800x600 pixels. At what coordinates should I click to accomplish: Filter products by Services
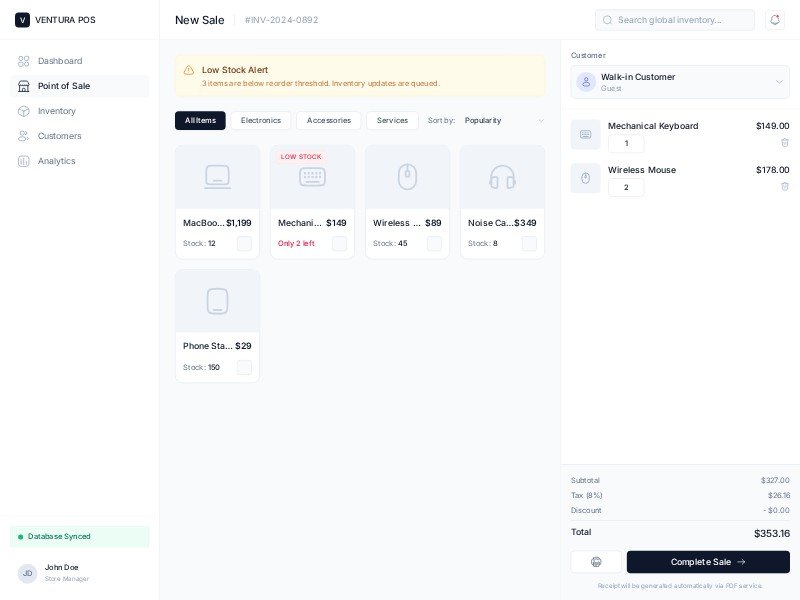pos(392,121)
